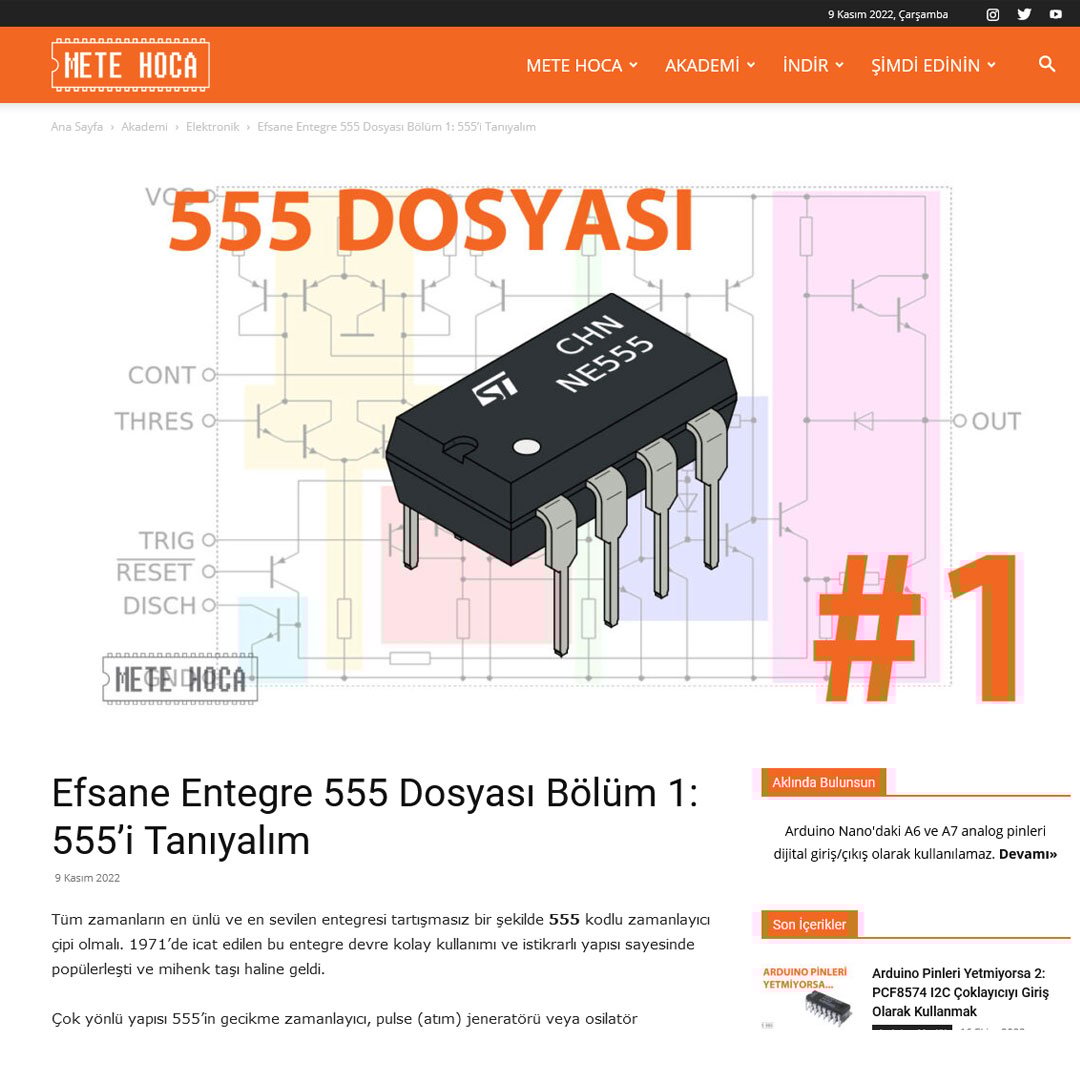Open the METE HOCA menu
Image resolution: width=1080 pixels, height=1080 pixels.
[582, 65]
